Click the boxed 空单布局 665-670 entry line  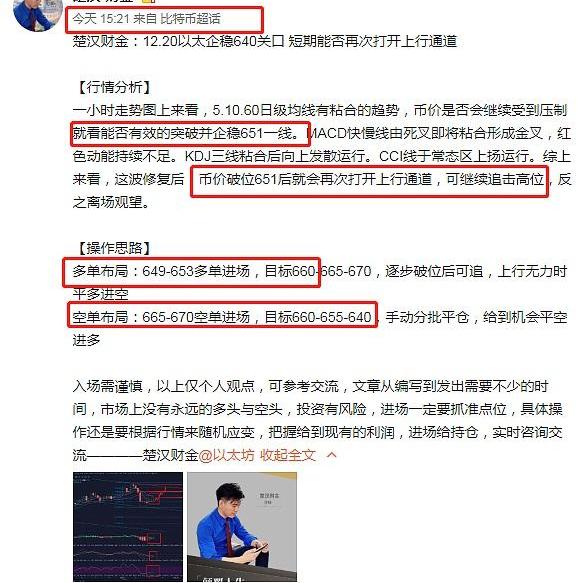pos(222,316)
